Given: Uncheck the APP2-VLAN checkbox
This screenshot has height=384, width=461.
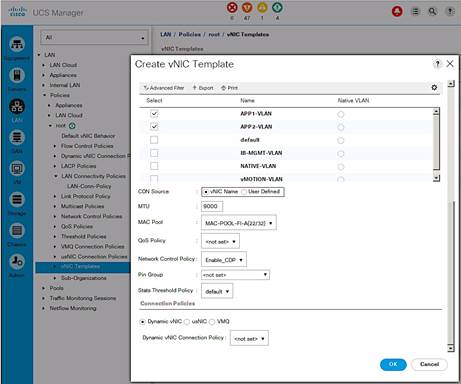Looking at the screenshot, I should [154, 127].
